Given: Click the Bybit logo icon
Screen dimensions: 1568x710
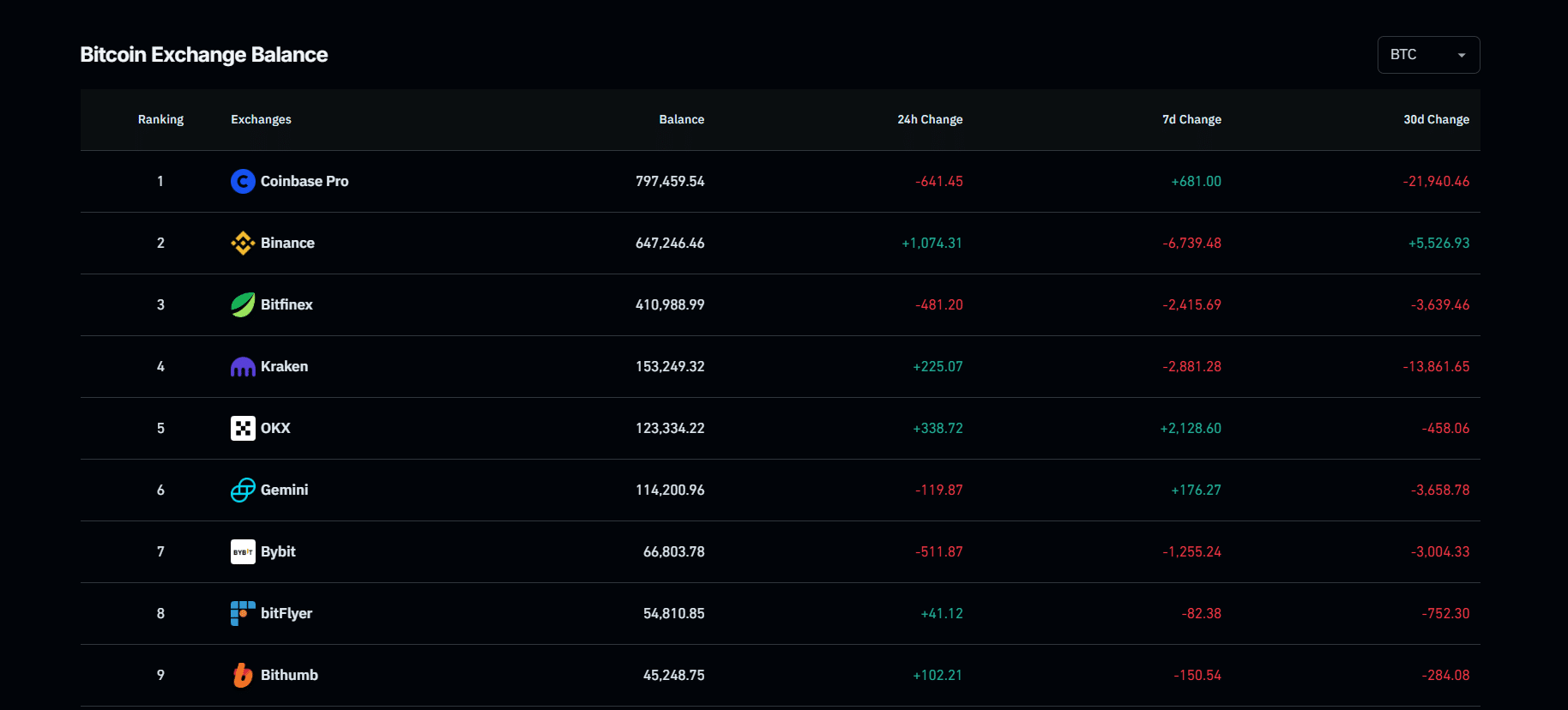Looking at the screenshot, I should [x=243, y=551].
